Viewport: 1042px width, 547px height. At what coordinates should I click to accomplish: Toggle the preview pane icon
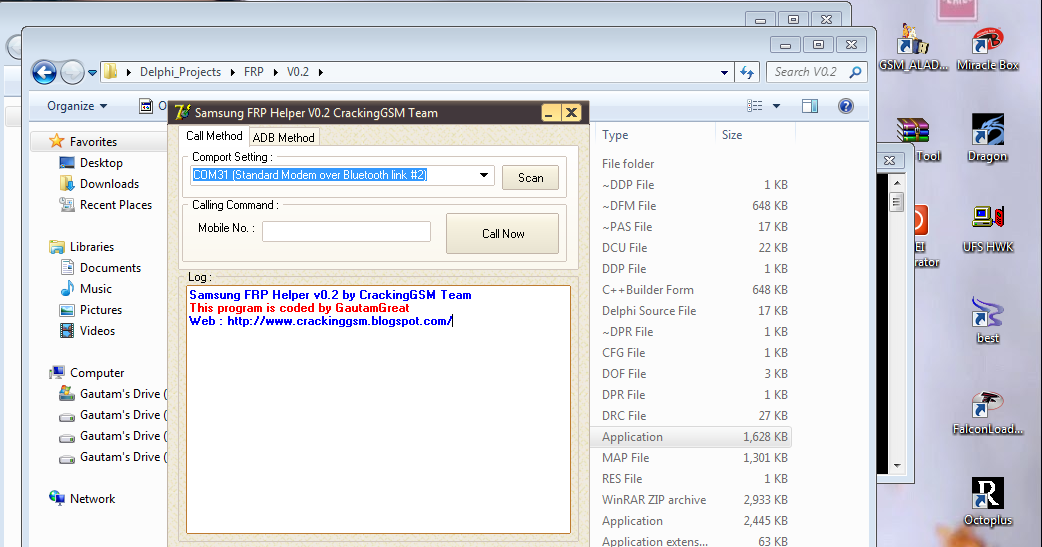tap(809, 106)
